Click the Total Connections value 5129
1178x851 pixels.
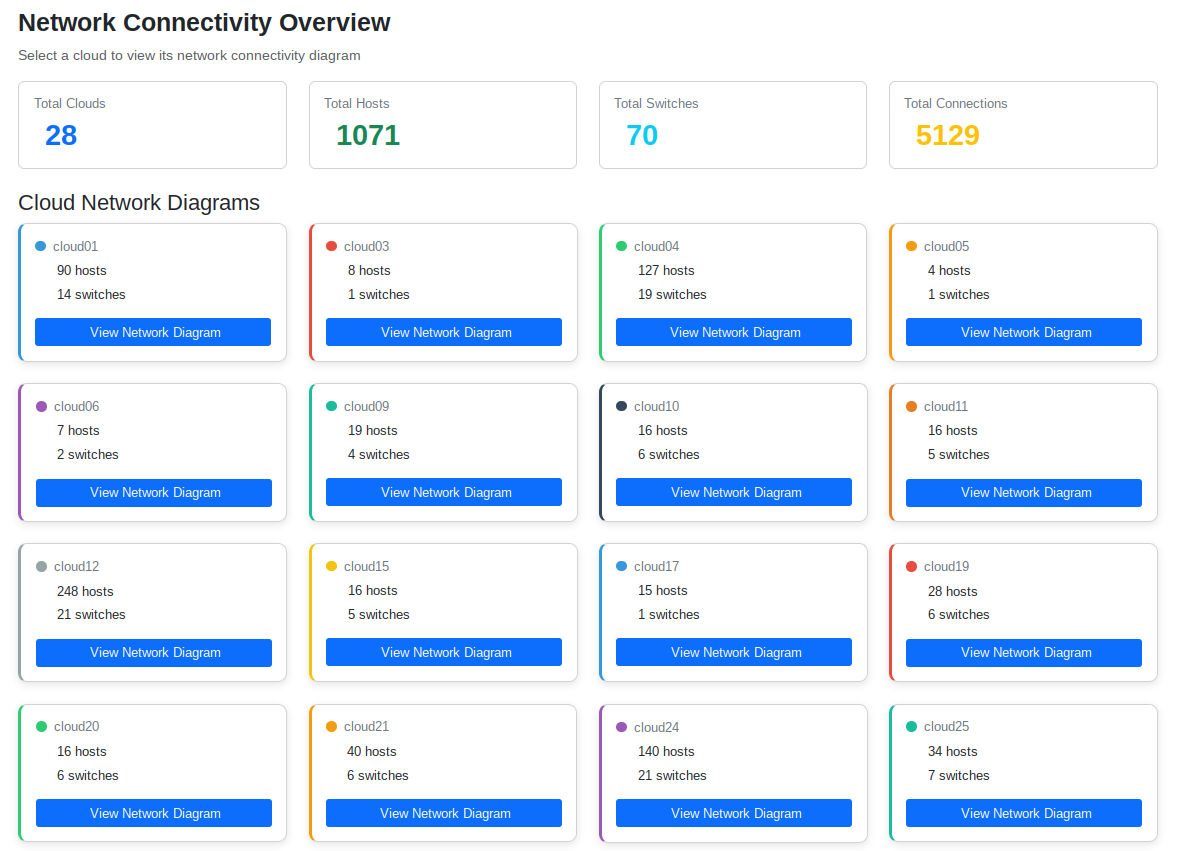[947, 135]
